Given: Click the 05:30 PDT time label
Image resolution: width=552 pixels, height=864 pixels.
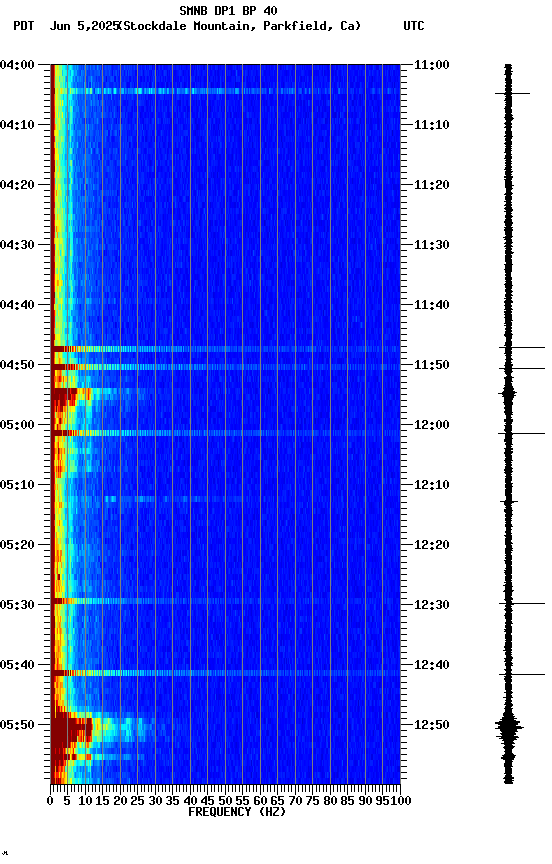Looking at the screenshot, I should pos(17,605).
